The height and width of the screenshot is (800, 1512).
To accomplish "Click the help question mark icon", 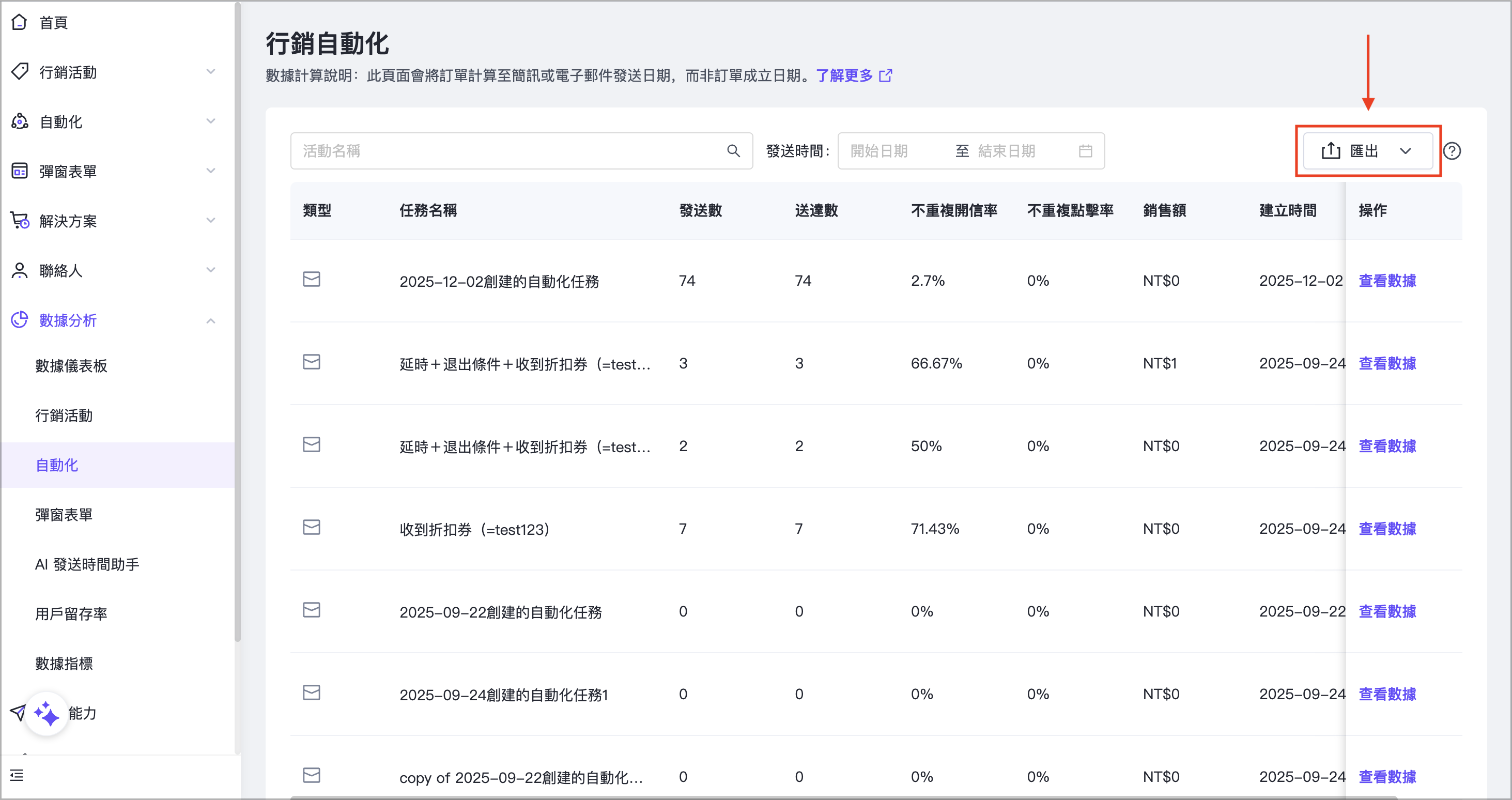I will (x=1453, y=151).
